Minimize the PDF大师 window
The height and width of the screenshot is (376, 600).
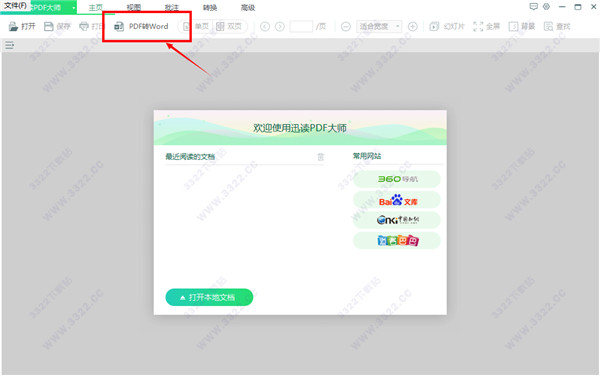pos(562,7)
